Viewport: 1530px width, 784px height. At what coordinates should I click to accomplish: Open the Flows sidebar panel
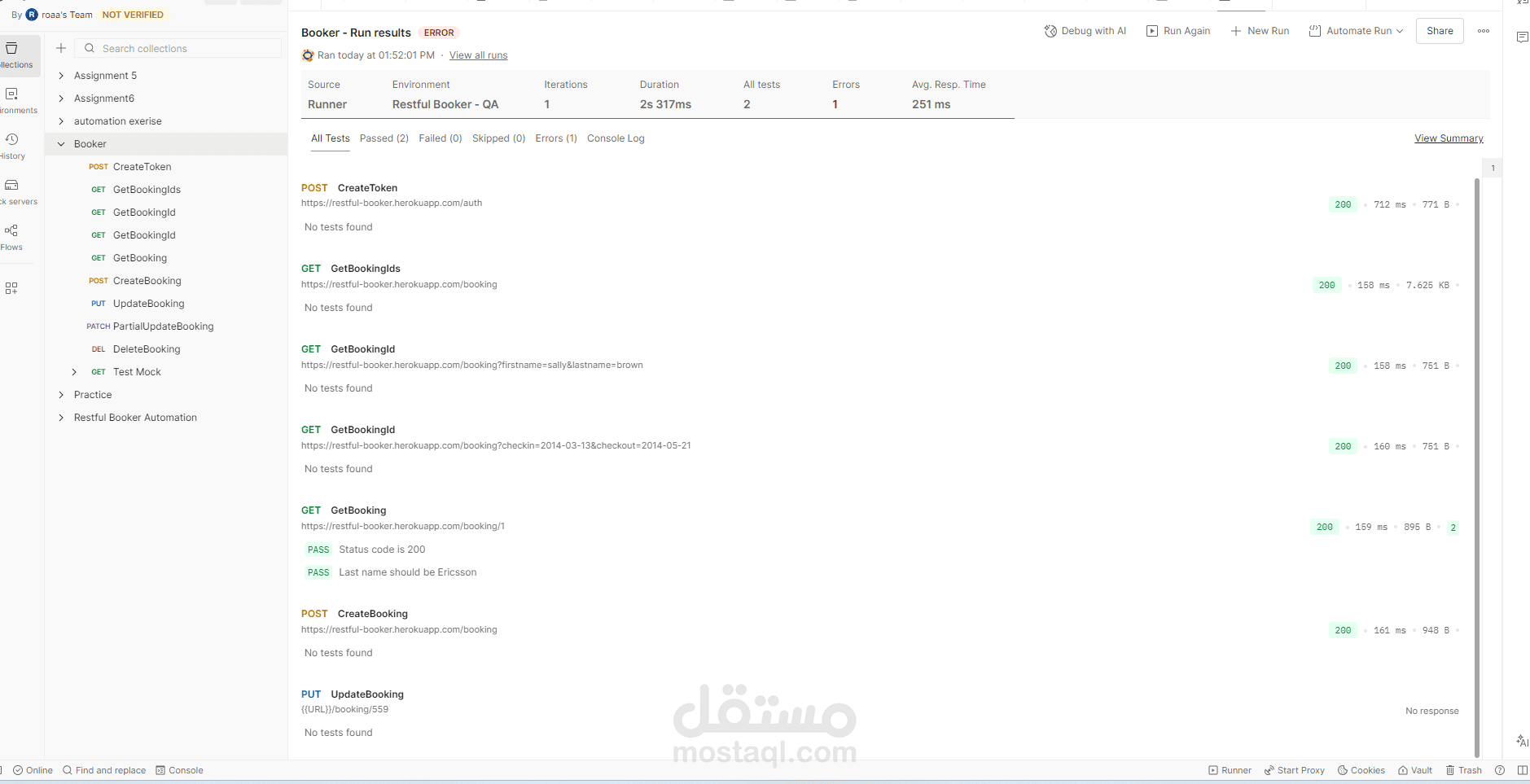(x=11, y=238)
